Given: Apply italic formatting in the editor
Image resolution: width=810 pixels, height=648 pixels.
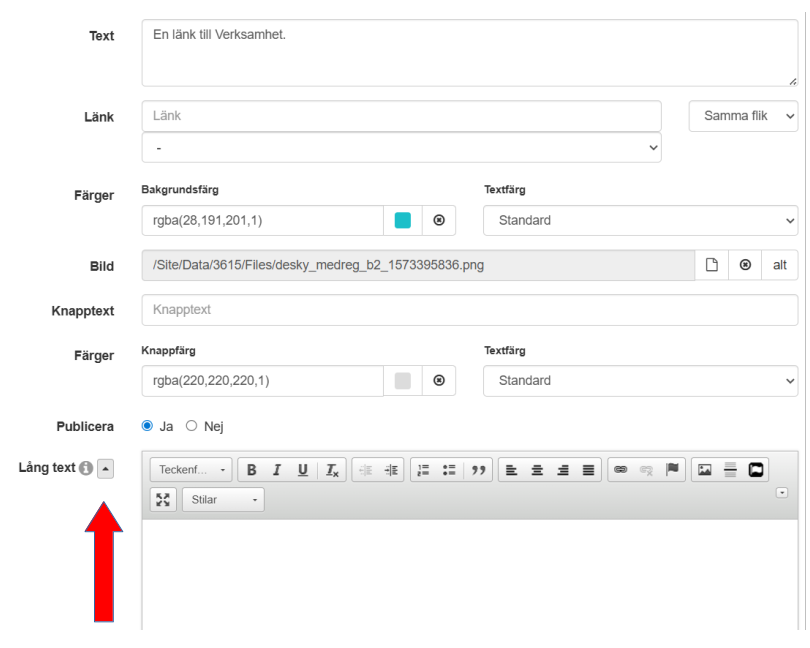Looking at the screenshot, I should click(276, 469).
